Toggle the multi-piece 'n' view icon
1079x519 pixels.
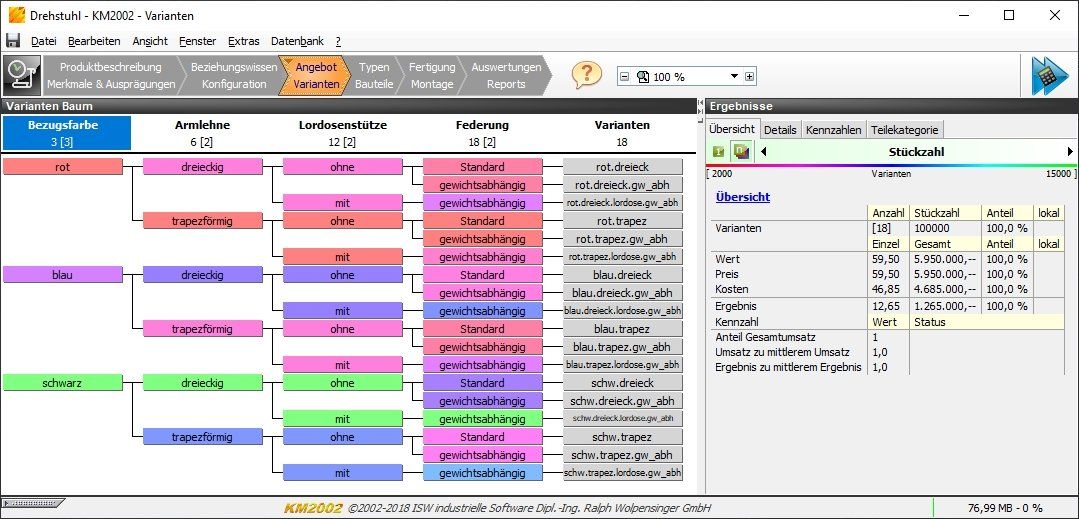point(740,151)
